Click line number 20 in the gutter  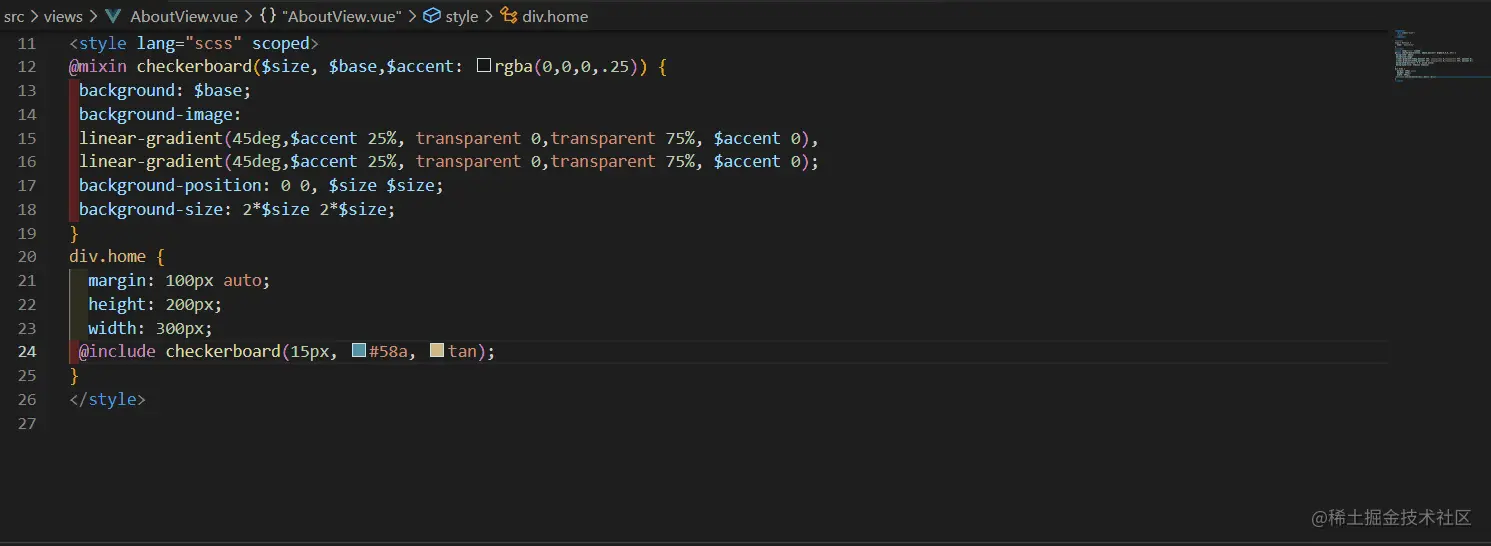[x=27, y=256]
